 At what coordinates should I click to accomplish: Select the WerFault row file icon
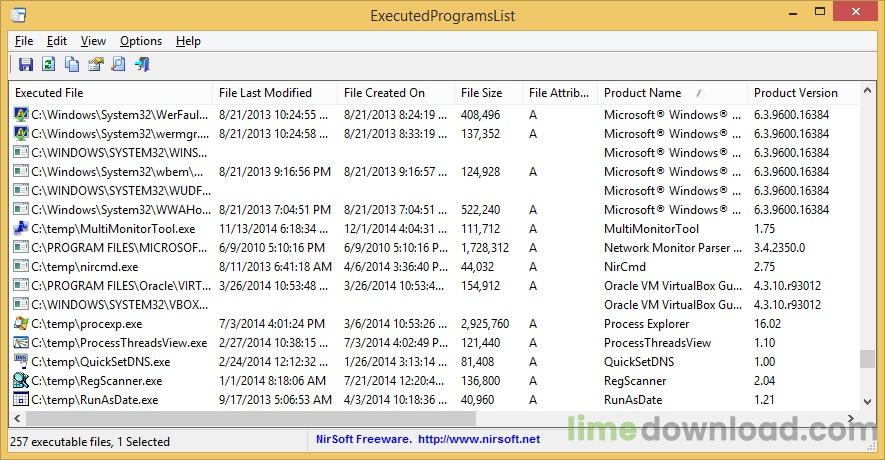pos(21,115)
